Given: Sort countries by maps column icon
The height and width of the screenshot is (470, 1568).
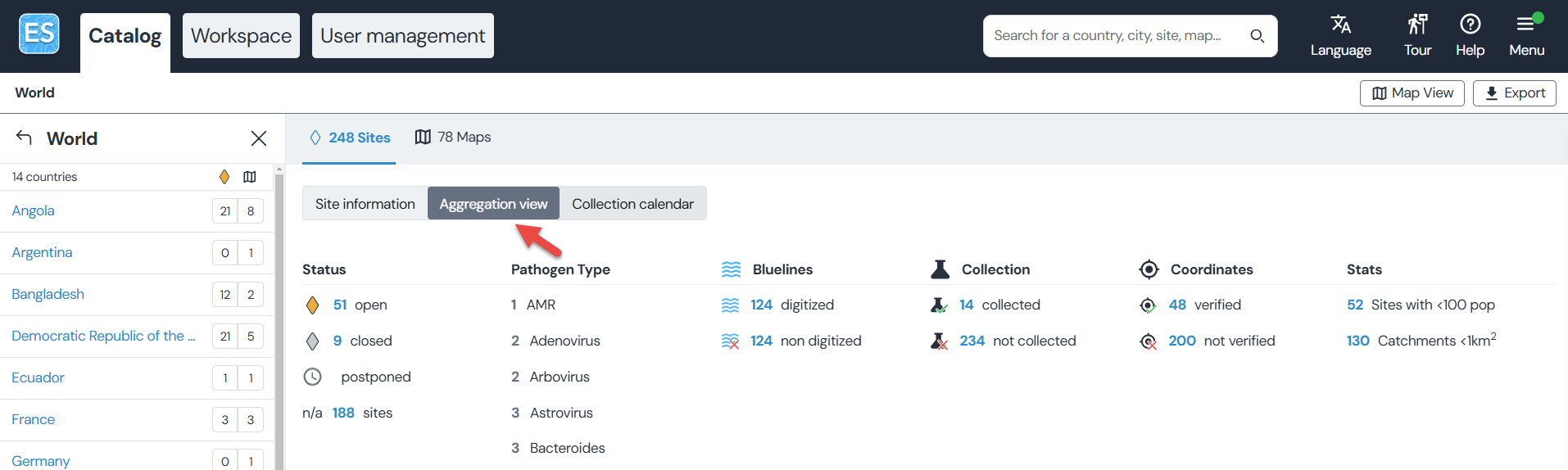Looking at the screenshot, I should (x=250, y=177).
